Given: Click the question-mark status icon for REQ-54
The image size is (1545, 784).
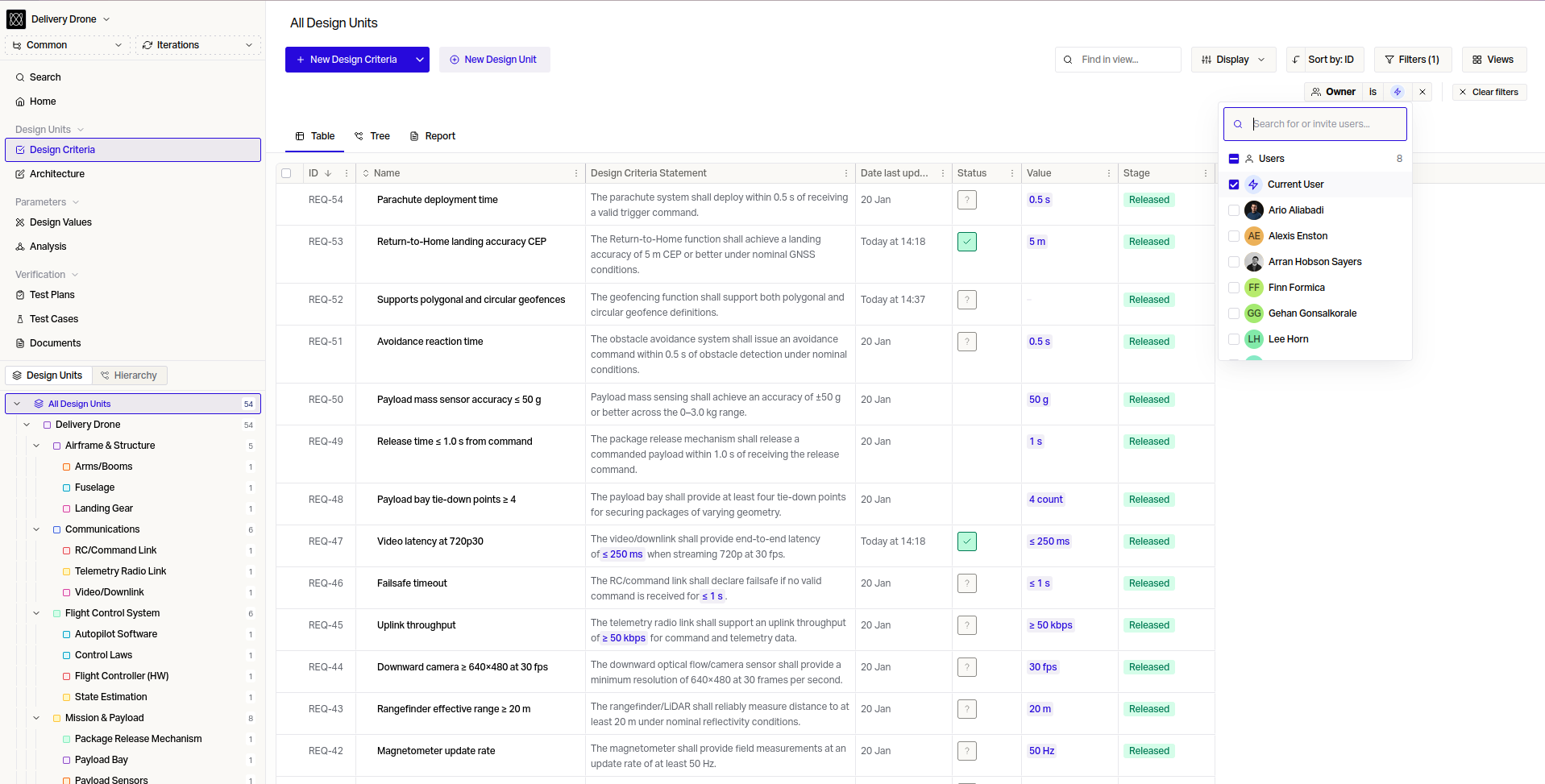Looking at the screenshot, I should pos(966,200).
